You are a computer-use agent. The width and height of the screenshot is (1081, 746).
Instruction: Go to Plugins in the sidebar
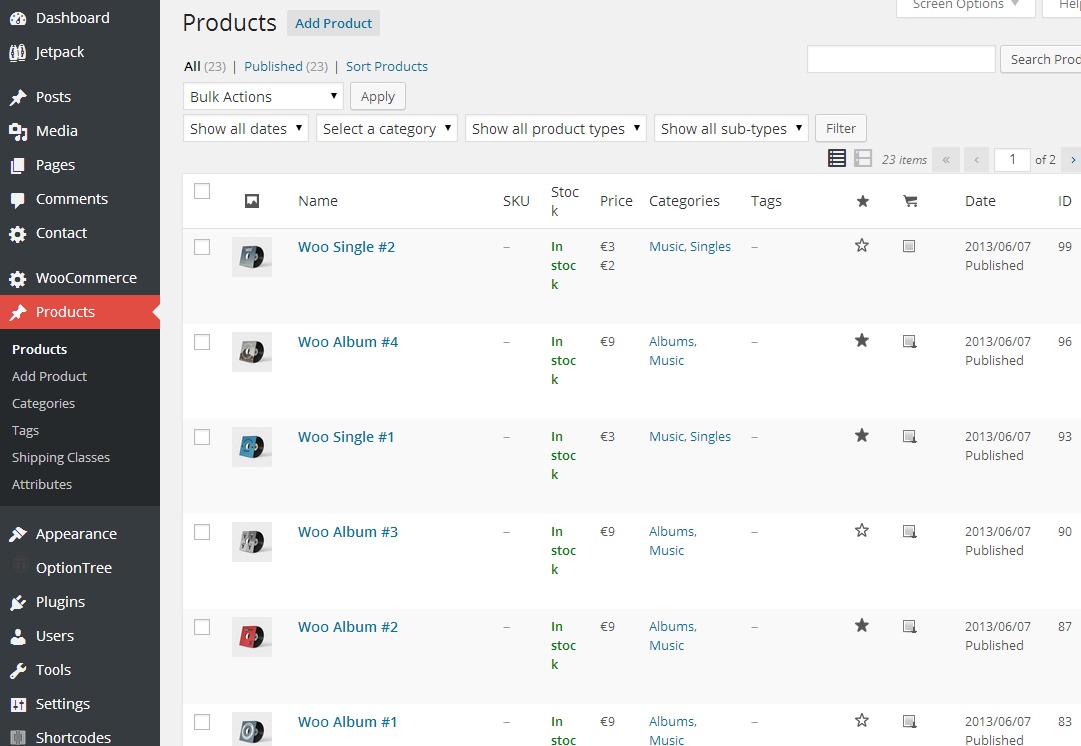point(60,602)
